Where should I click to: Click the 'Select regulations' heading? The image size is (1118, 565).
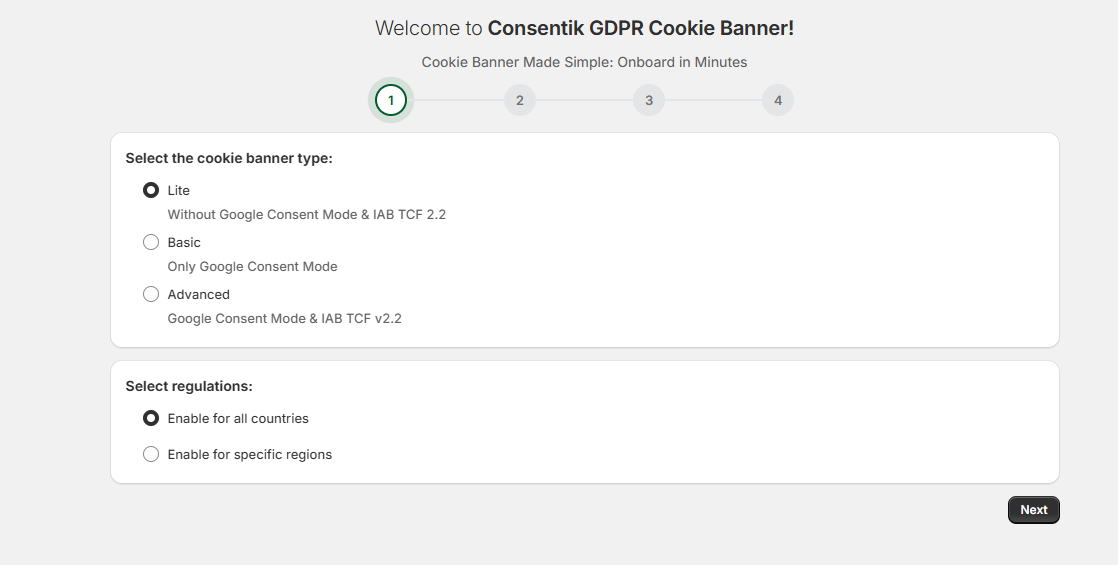coord(189,386)
